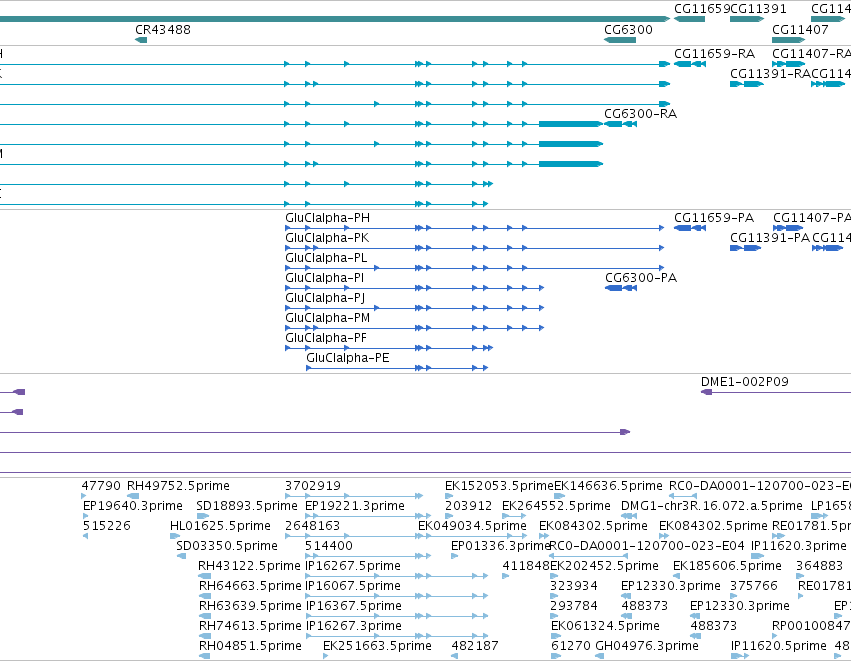Viewport: 851px width, 661px height.
Task: Select EST 47790
Action: 84,496
